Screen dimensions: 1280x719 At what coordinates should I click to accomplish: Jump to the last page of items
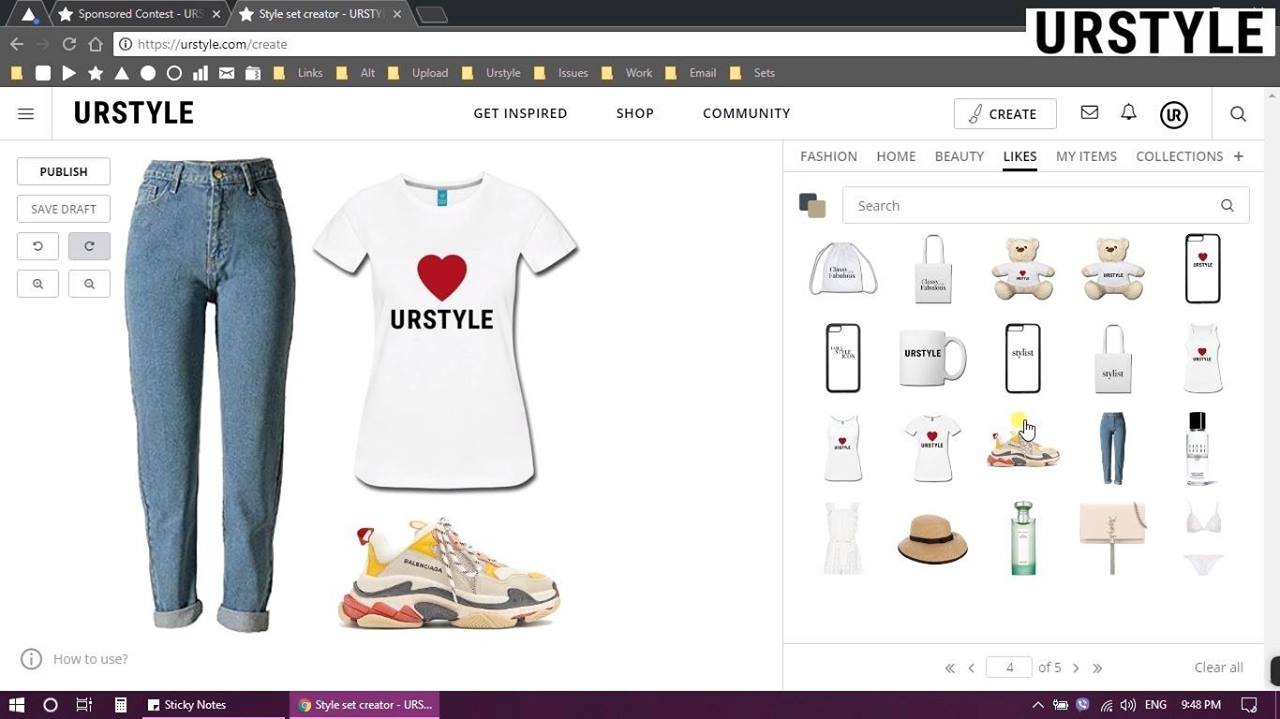click(1097, 668)
